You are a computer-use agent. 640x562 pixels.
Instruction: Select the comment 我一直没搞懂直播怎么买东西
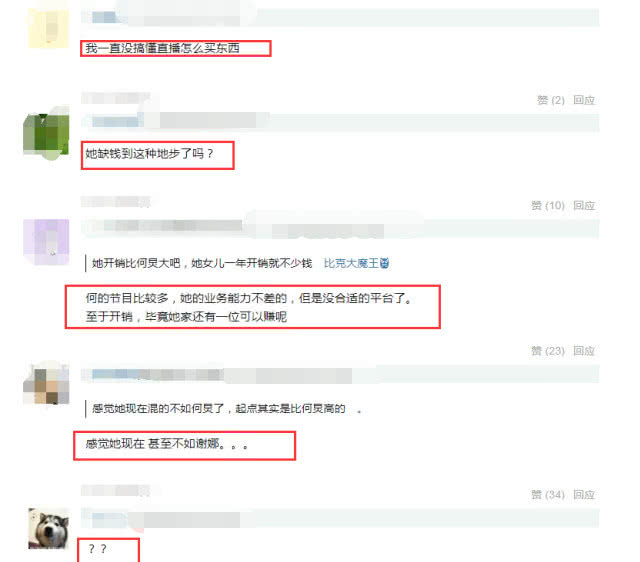[x=162, y=48]
